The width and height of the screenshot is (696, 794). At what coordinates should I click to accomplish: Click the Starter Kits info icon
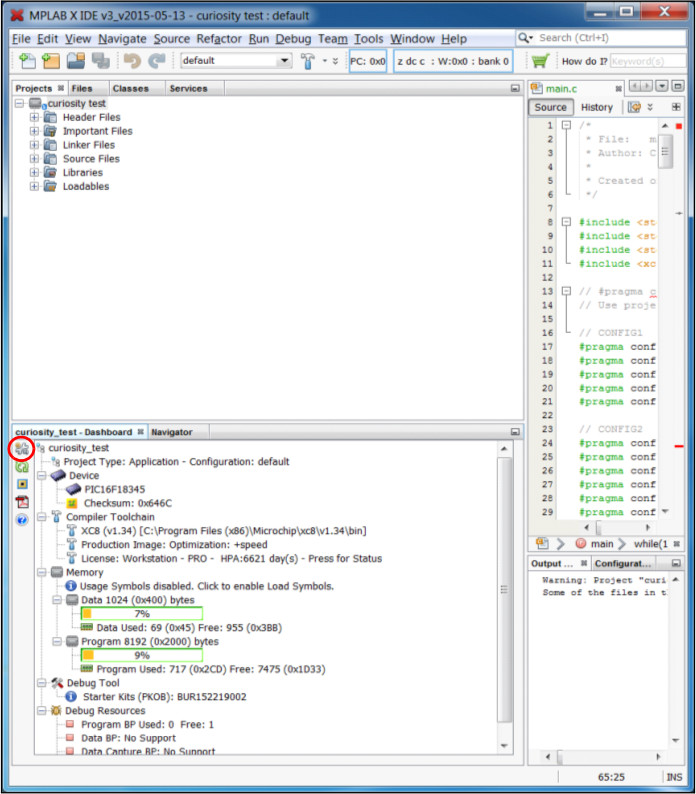tap(71, 697)
